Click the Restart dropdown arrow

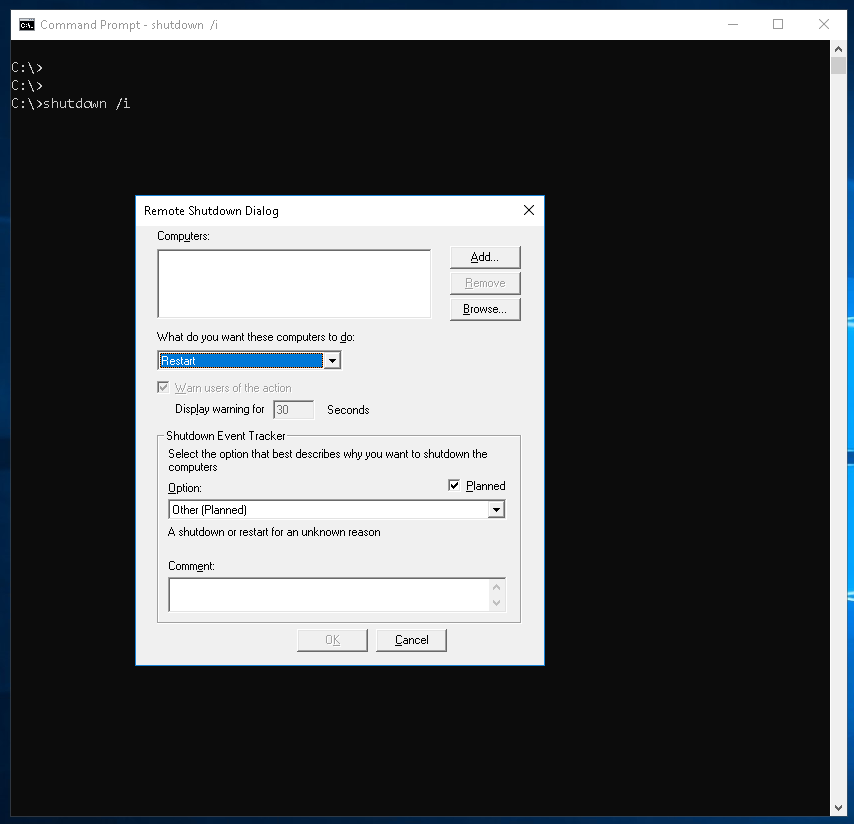pyautogui.click(x=332, y=361)
